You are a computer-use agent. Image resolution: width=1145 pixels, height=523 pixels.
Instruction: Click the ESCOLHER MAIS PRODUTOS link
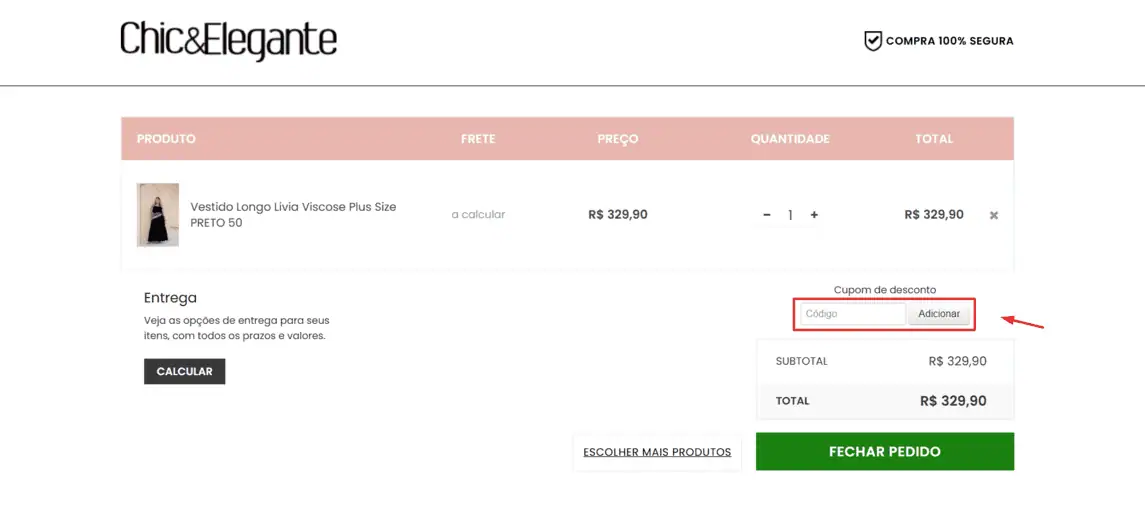657,452
